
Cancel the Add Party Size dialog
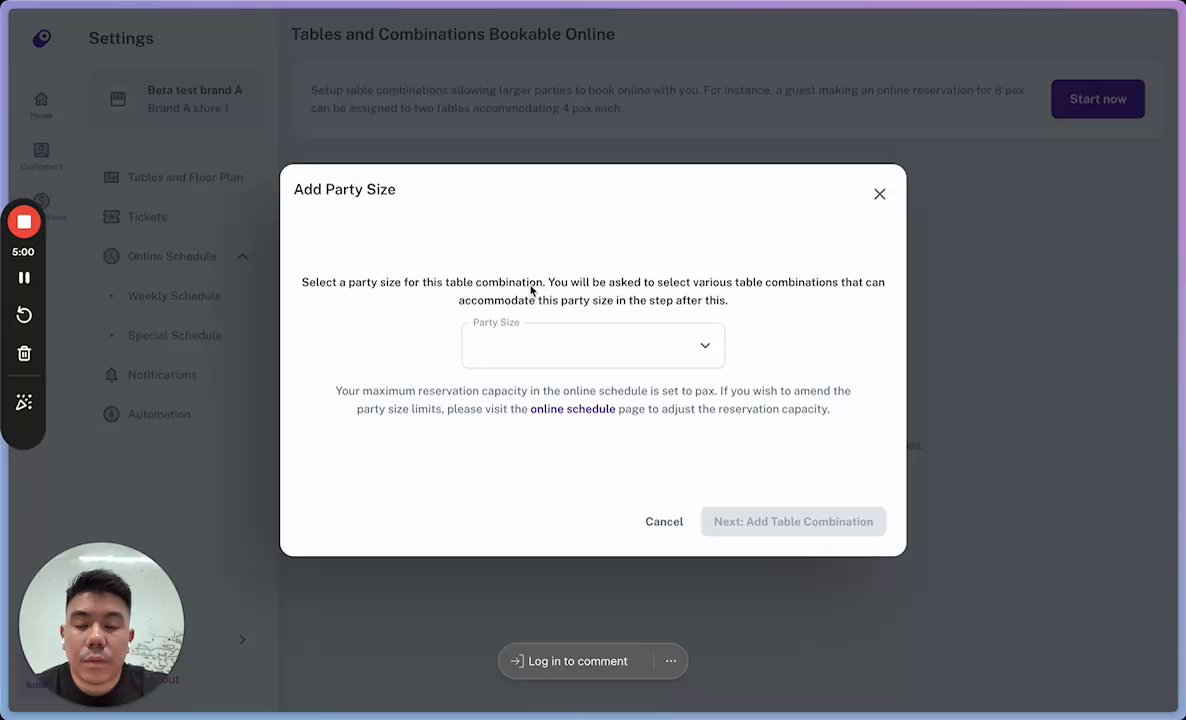pos(664,522)
